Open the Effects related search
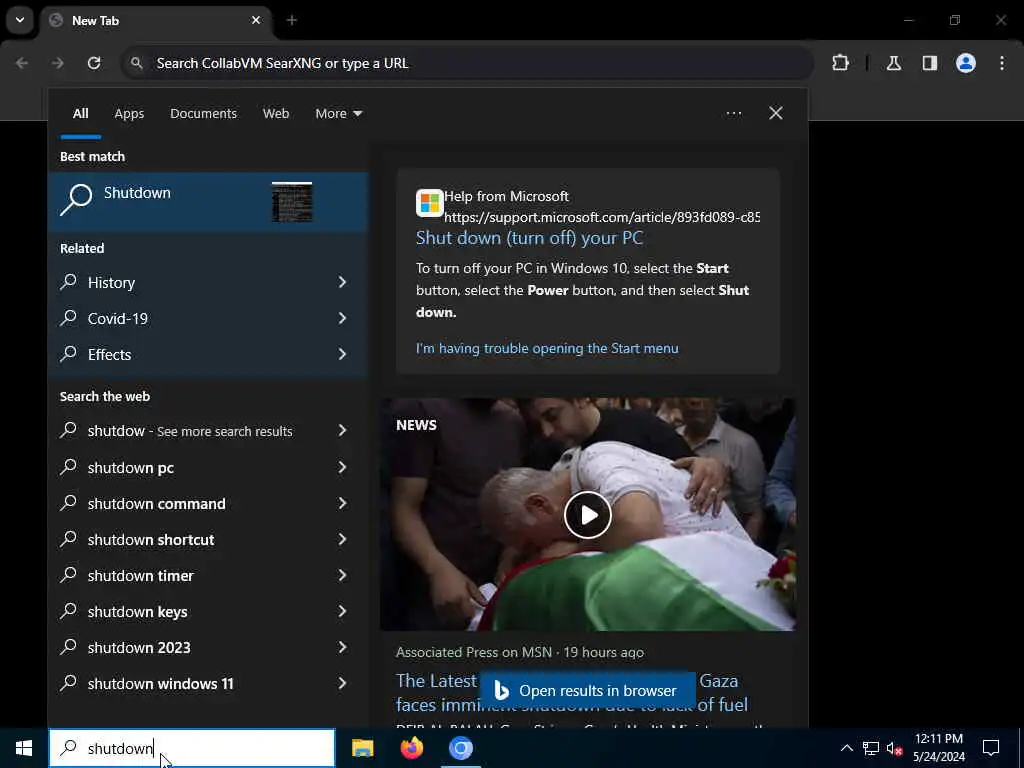The image size is (1024, 768). 109,354
